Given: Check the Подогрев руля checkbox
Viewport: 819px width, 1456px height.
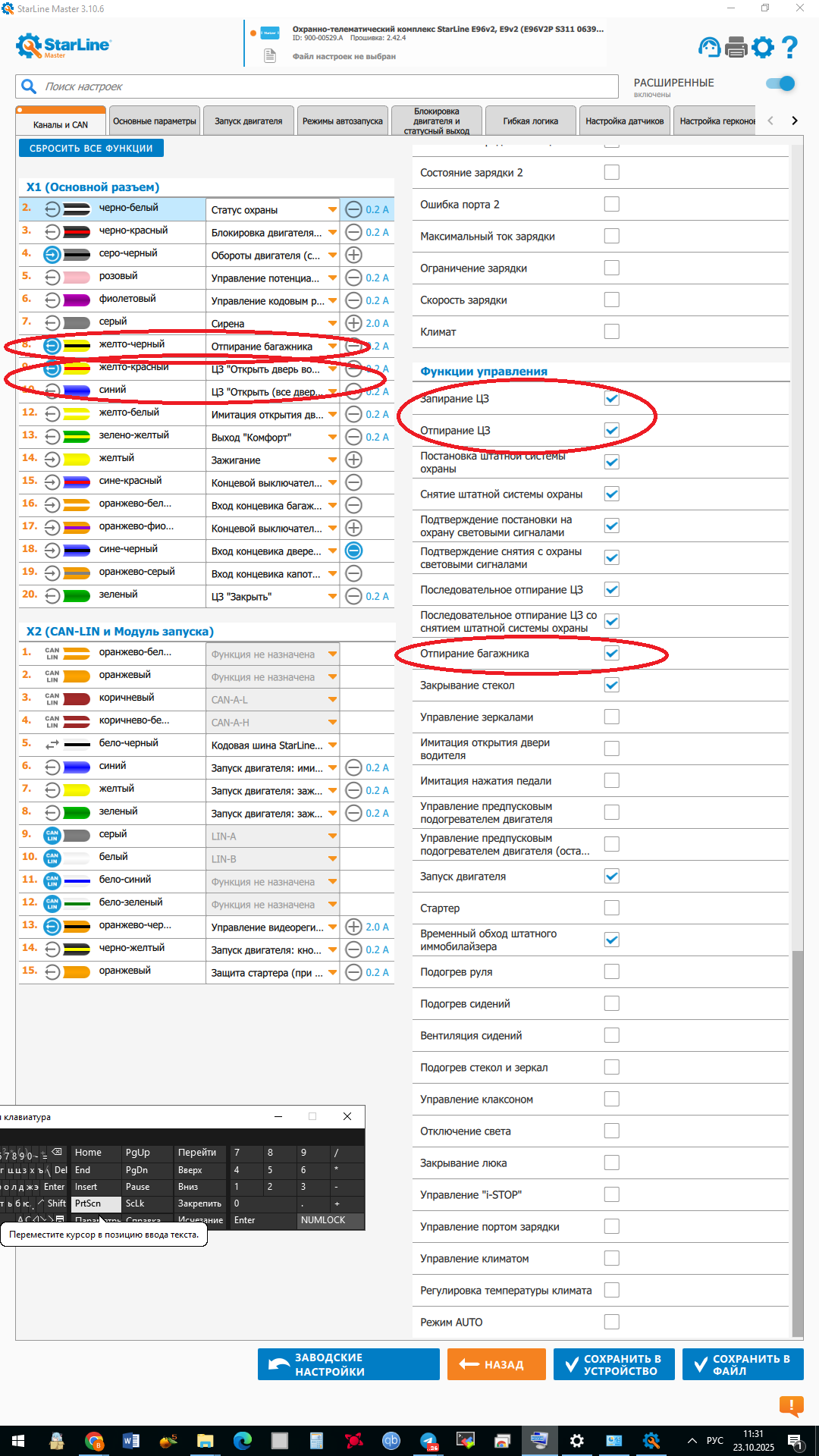Looking at the screenshot, I should [x=611, y=971].
